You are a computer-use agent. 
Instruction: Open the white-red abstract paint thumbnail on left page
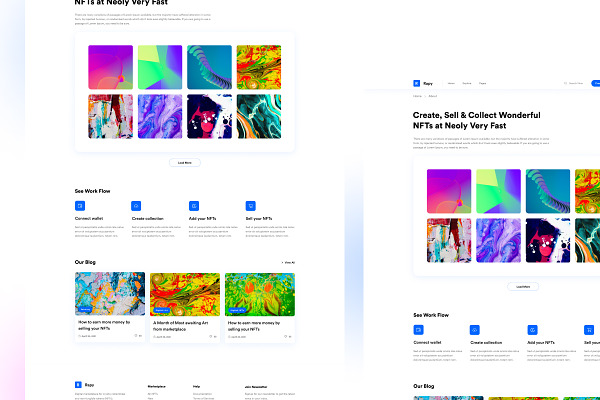tap(111, 116)
